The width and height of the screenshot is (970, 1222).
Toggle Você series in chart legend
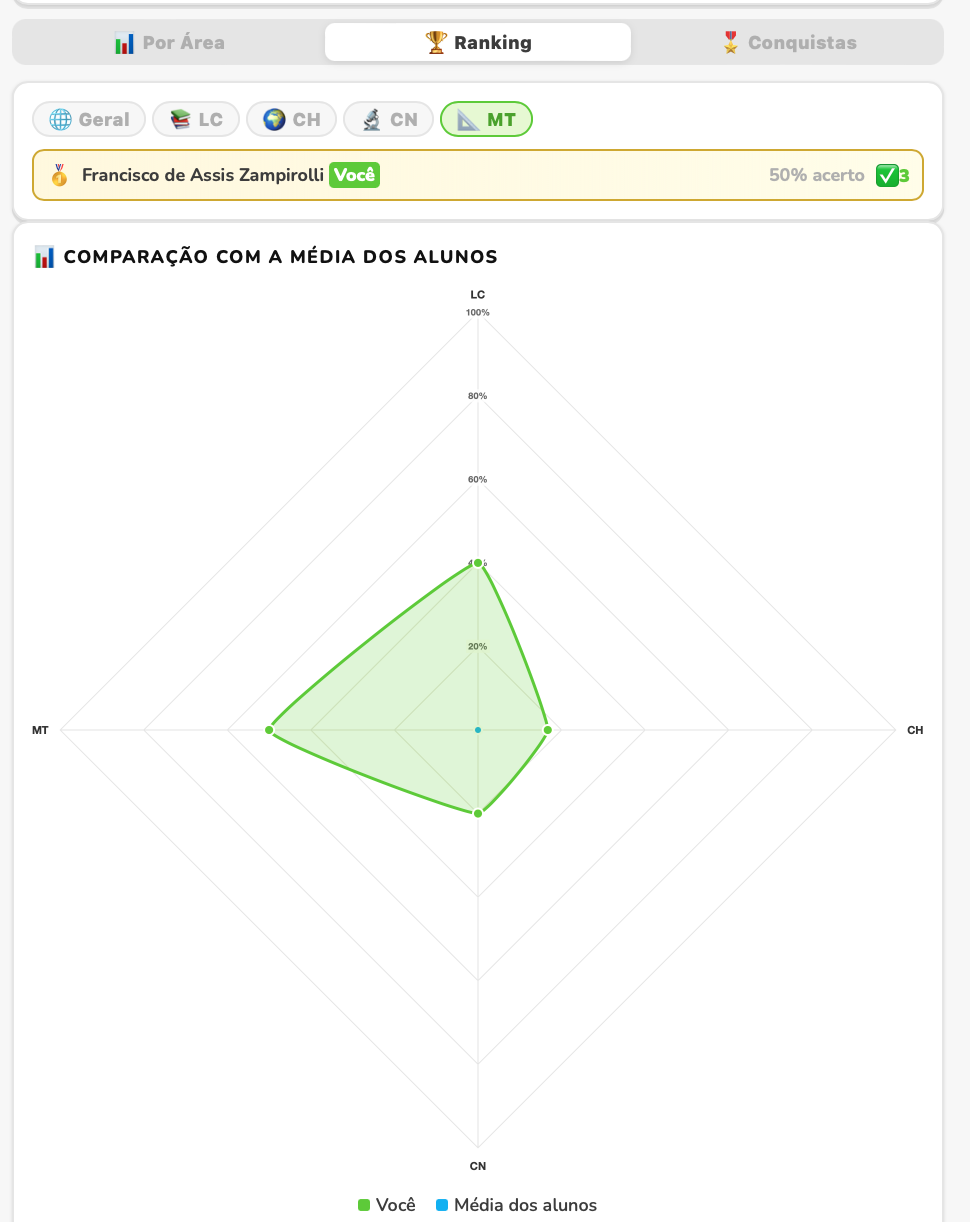(387, 1205)
